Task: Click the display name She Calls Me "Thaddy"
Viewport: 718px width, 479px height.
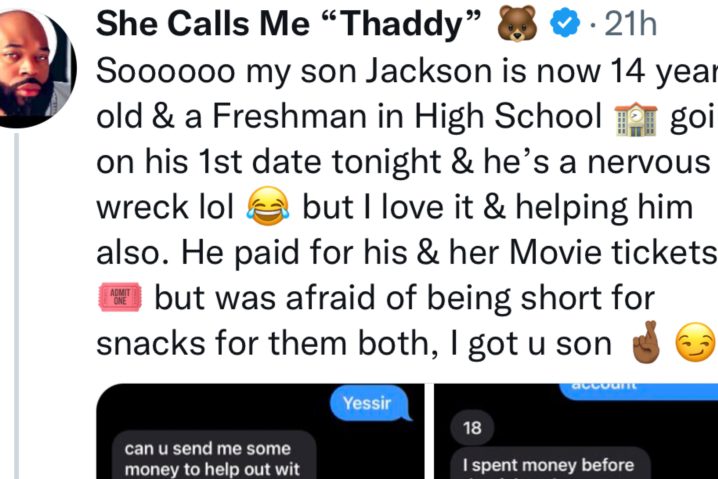Action: (289, 24)
